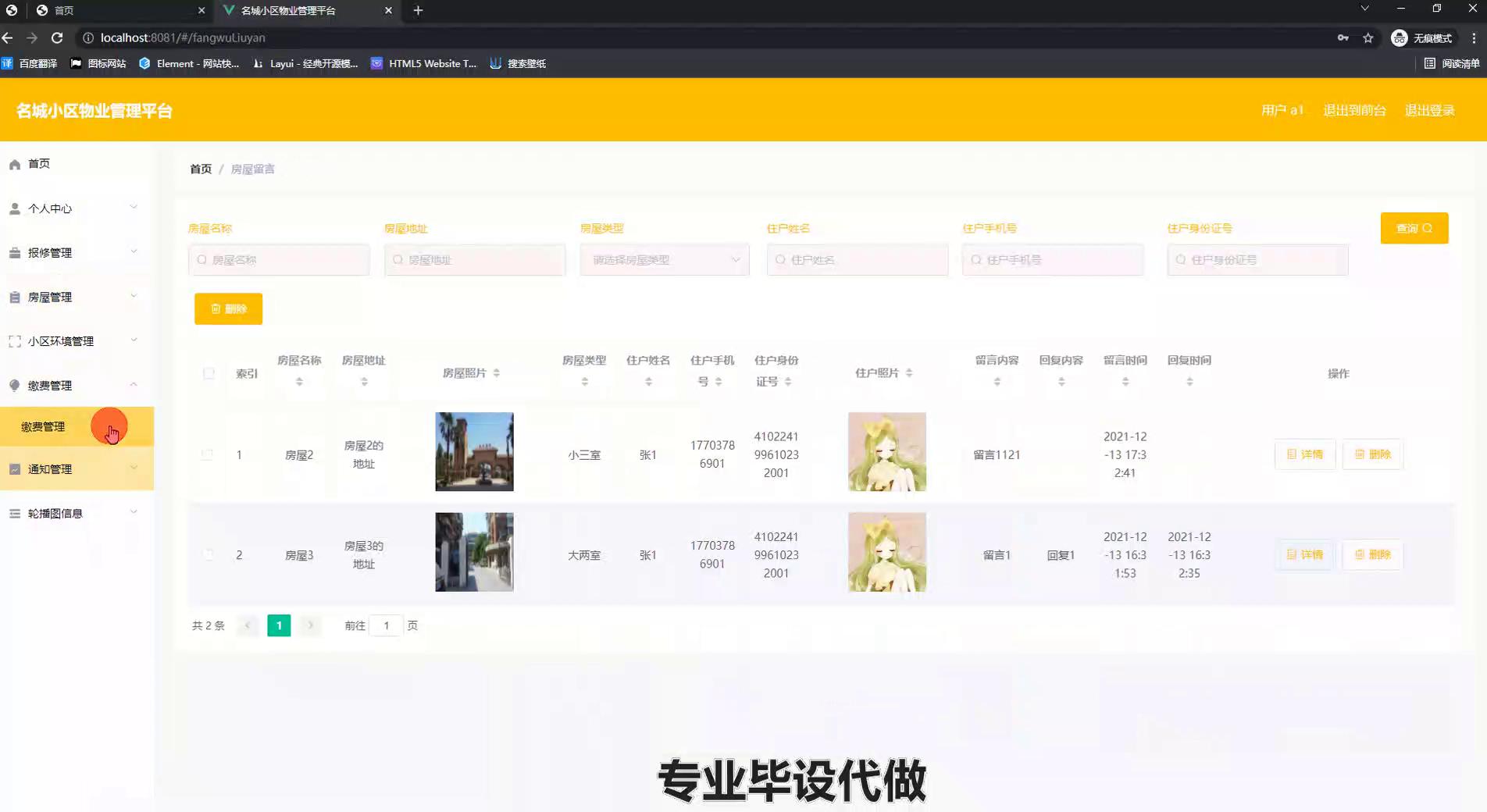The image size is (1487, 812).
Task: Open the 房屋类型 dropdown filter
Action: (664, 260)
